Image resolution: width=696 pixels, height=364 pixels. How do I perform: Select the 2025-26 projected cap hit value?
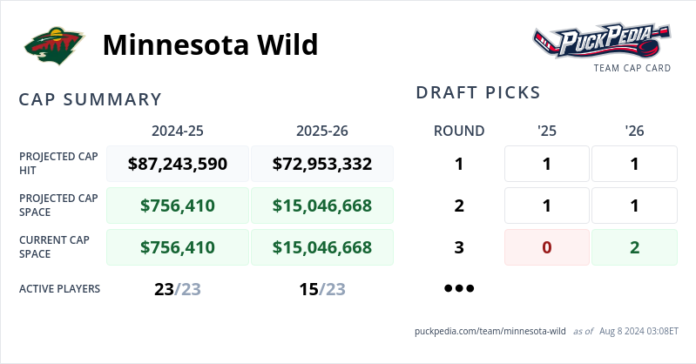tap(322, 164)
